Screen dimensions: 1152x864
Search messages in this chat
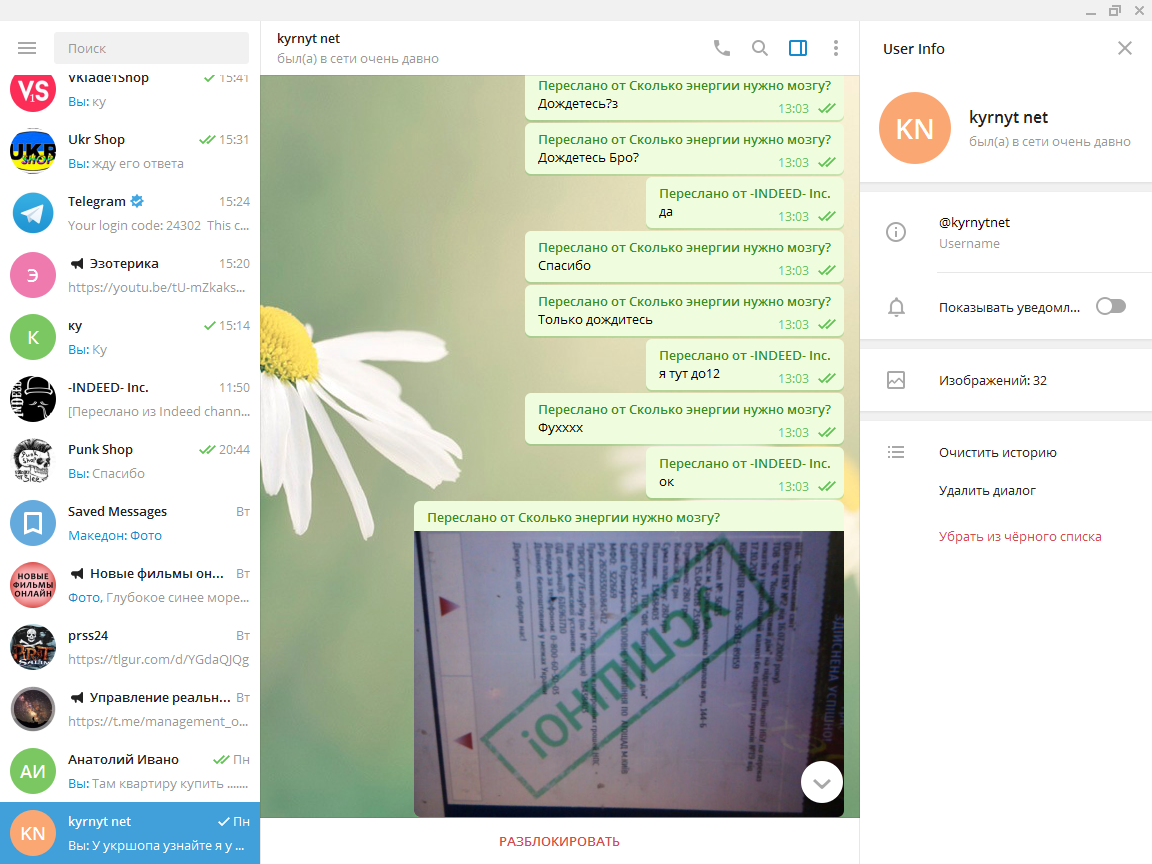(x=760, y=48)
